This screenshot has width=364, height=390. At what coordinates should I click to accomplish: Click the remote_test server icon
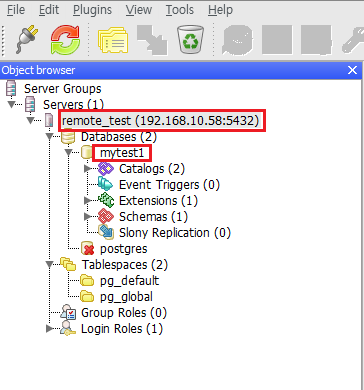[49, 120]
